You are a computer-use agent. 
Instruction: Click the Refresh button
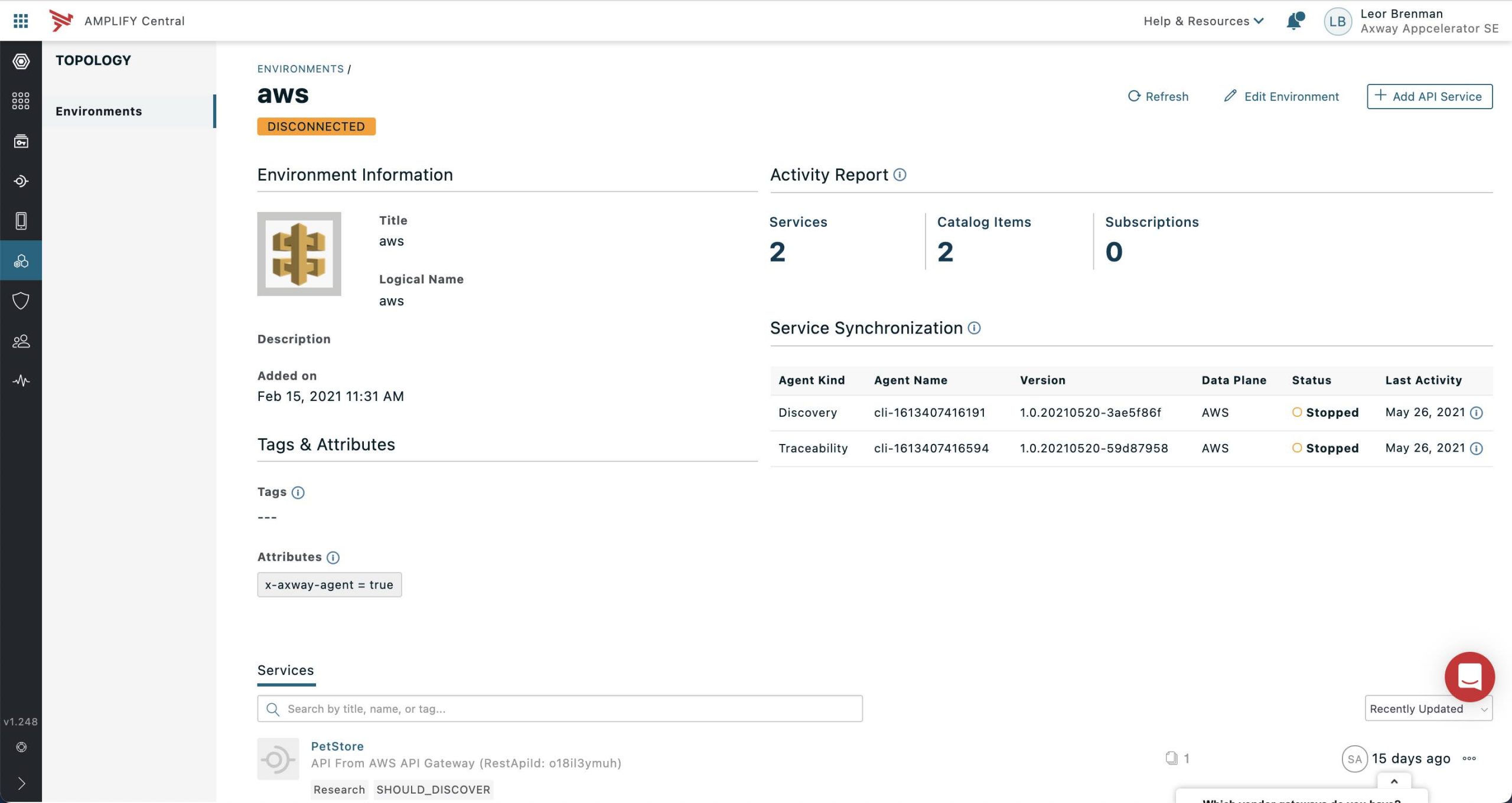[x=1158, y=96]
